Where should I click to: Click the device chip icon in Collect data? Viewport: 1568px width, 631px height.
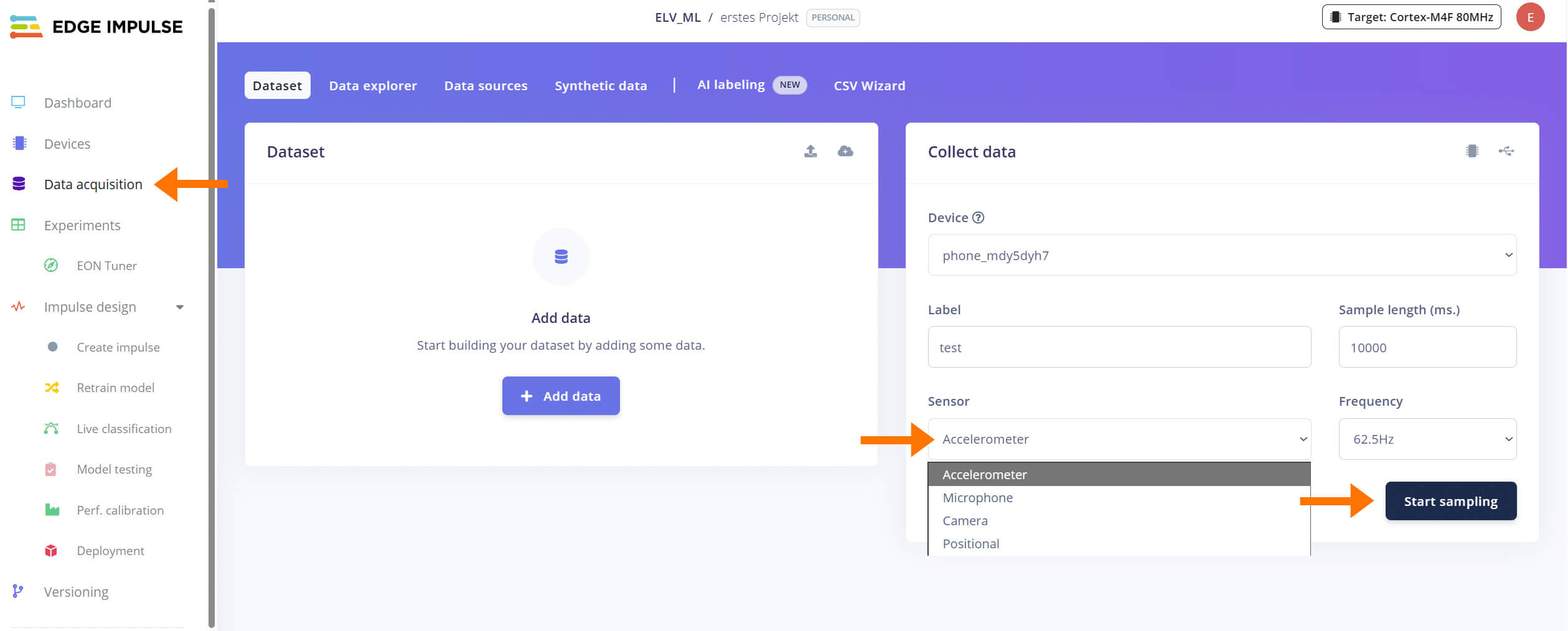coord(1472,151)
